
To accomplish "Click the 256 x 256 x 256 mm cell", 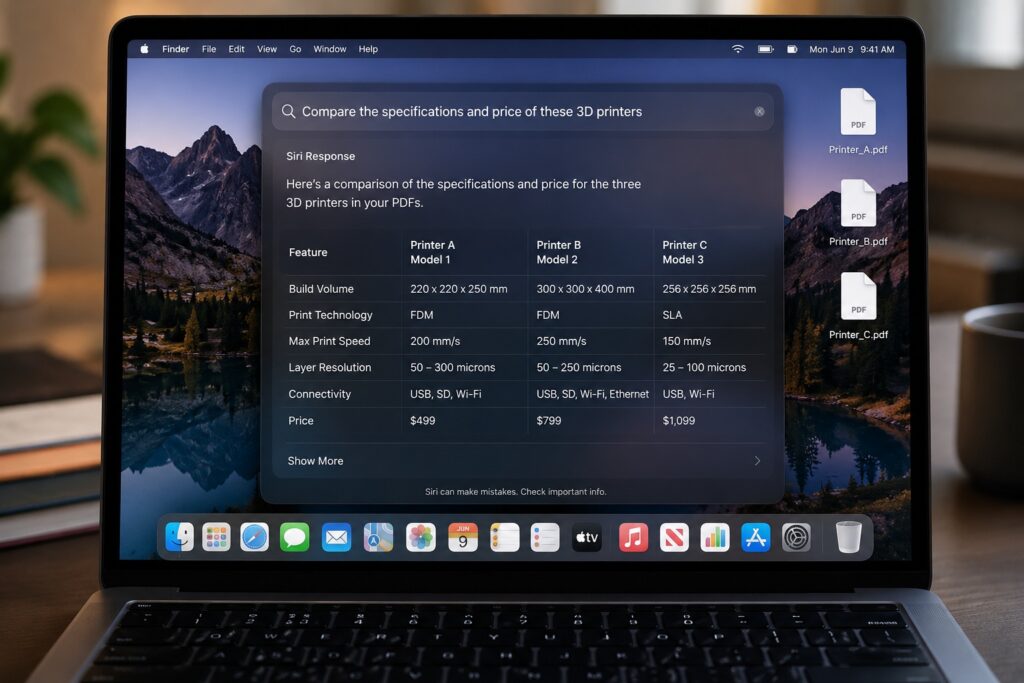I will tap(709, 289).
